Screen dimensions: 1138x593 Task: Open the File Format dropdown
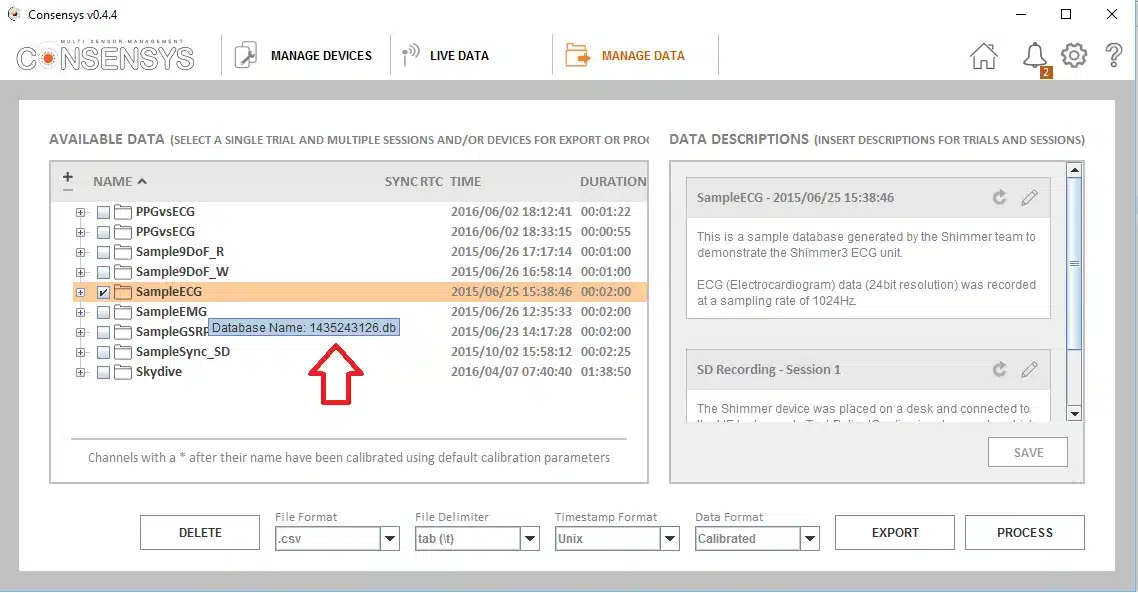pyautogui.click(x=390, y=539)
